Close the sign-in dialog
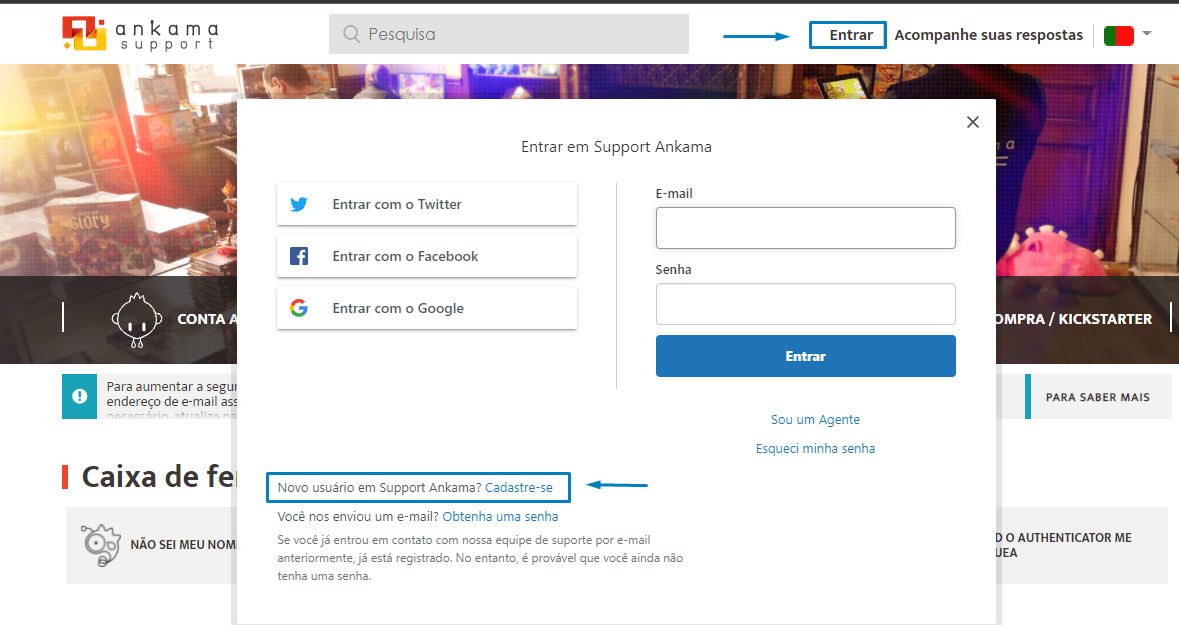This screenshot has width=1179, height=625. 972,122
